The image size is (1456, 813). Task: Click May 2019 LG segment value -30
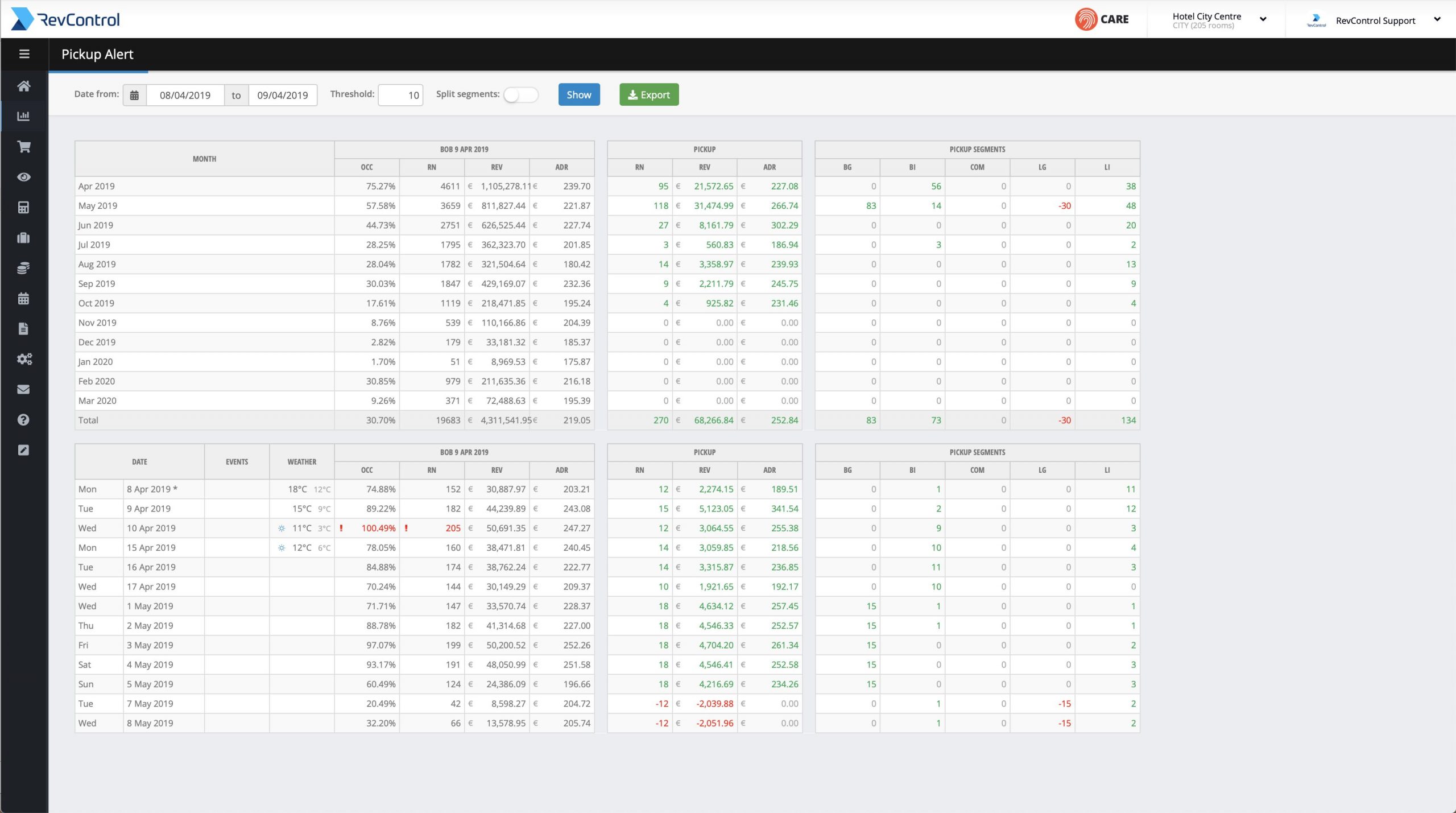tap(1065, 206)
